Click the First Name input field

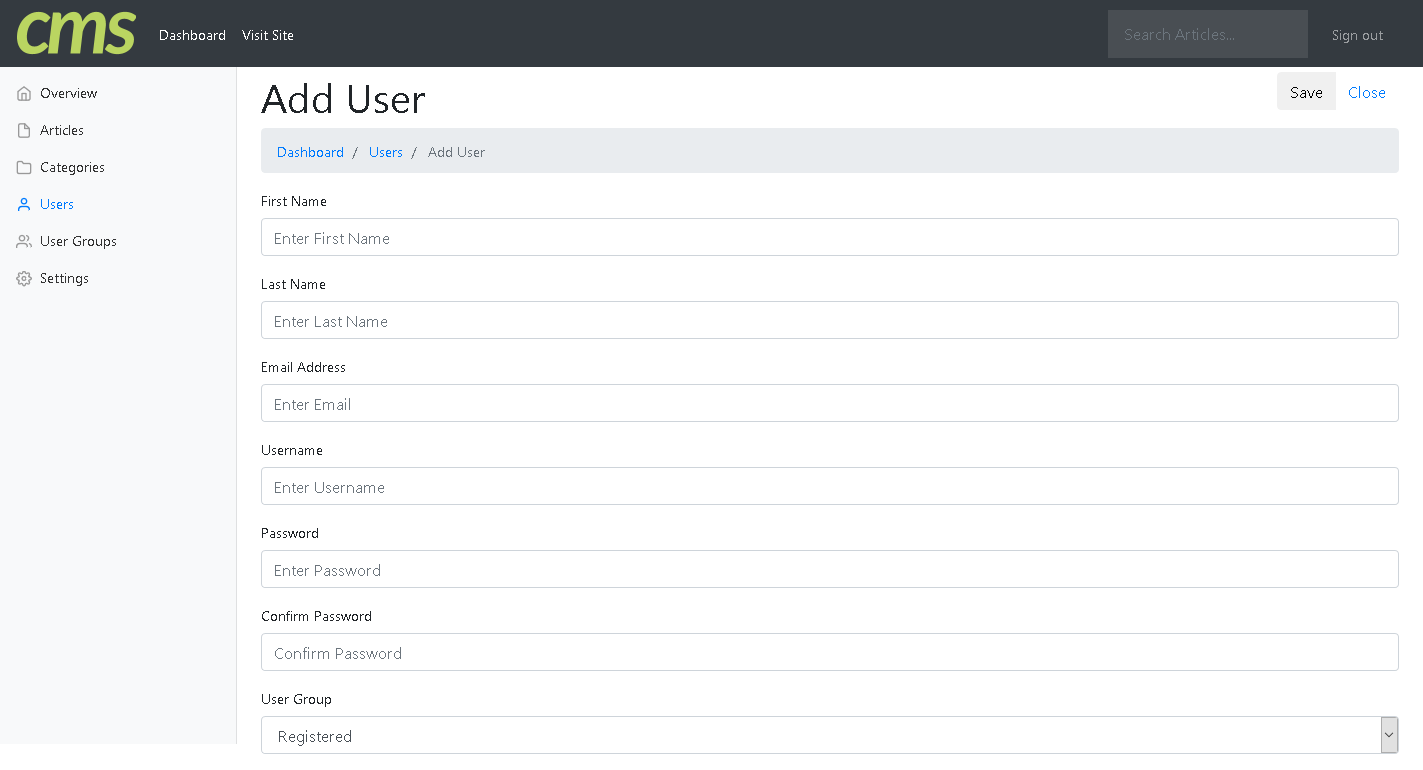coord(828,237)
